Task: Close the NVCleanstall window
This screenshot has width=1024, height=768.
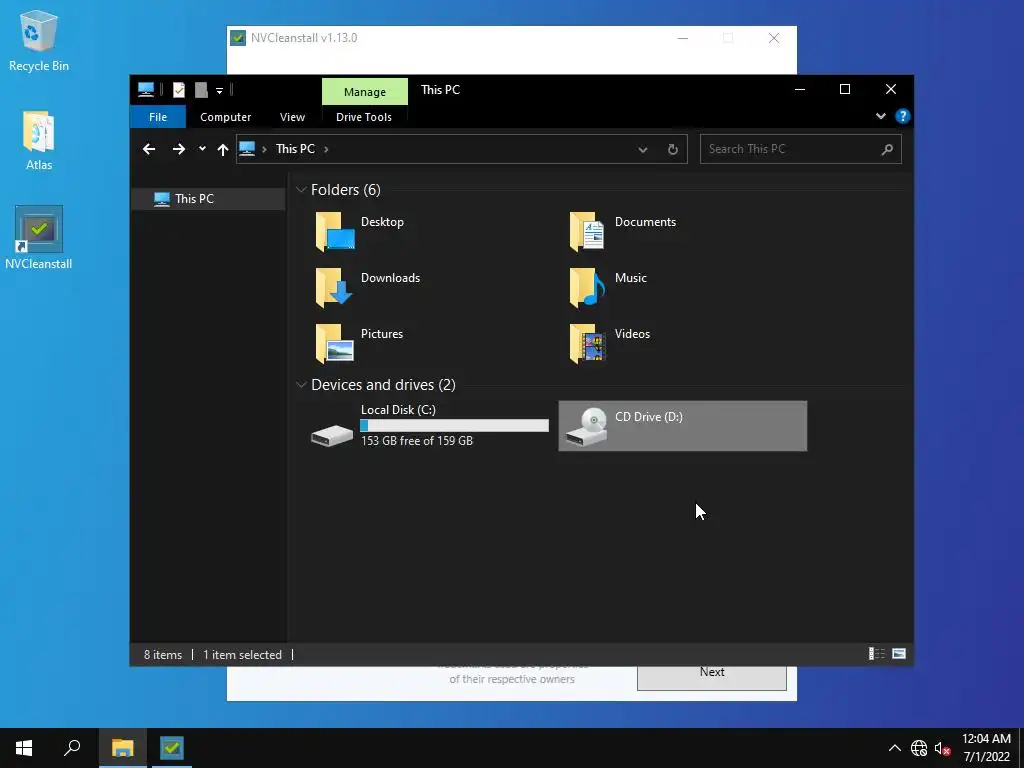Action: click(774, 38)
